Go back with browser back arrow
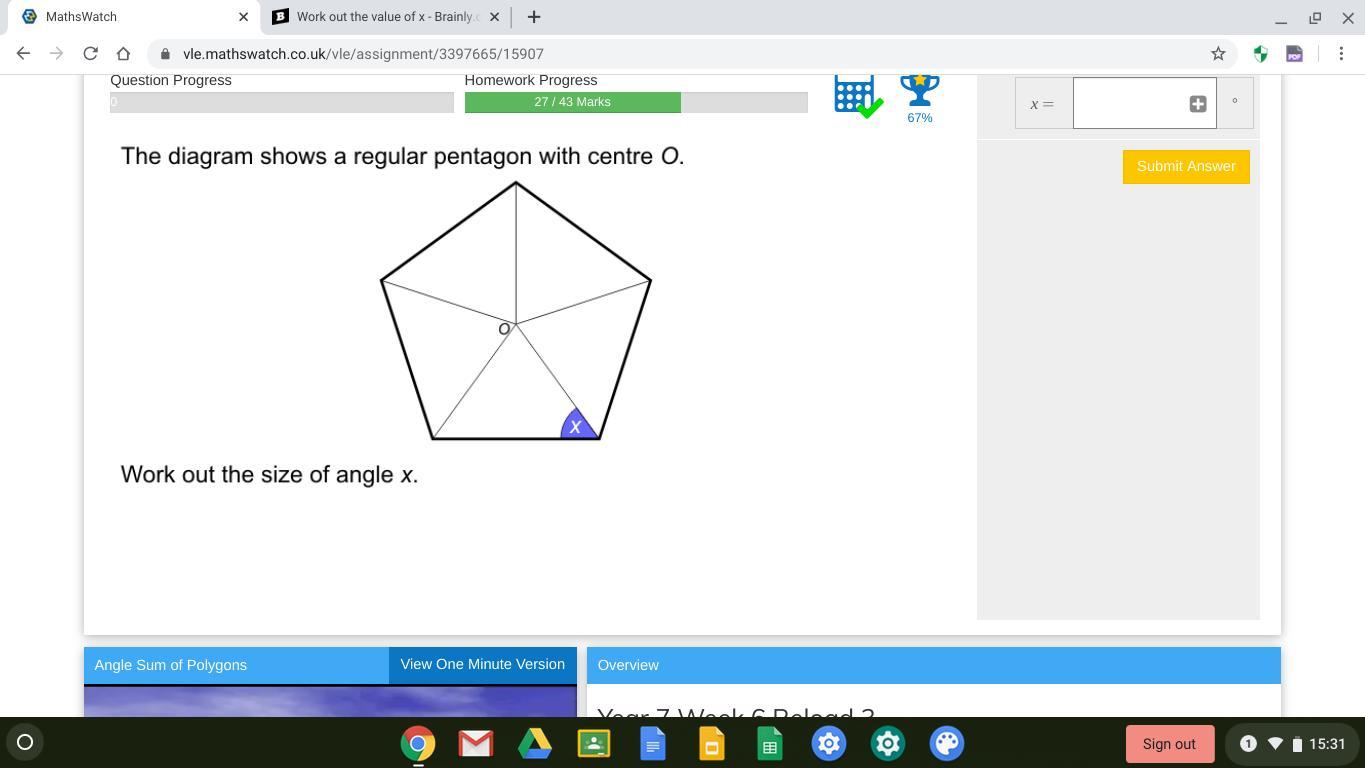The width and height of the screenshot is (1365, 768). pyautogui.click(x=23, y=53)
